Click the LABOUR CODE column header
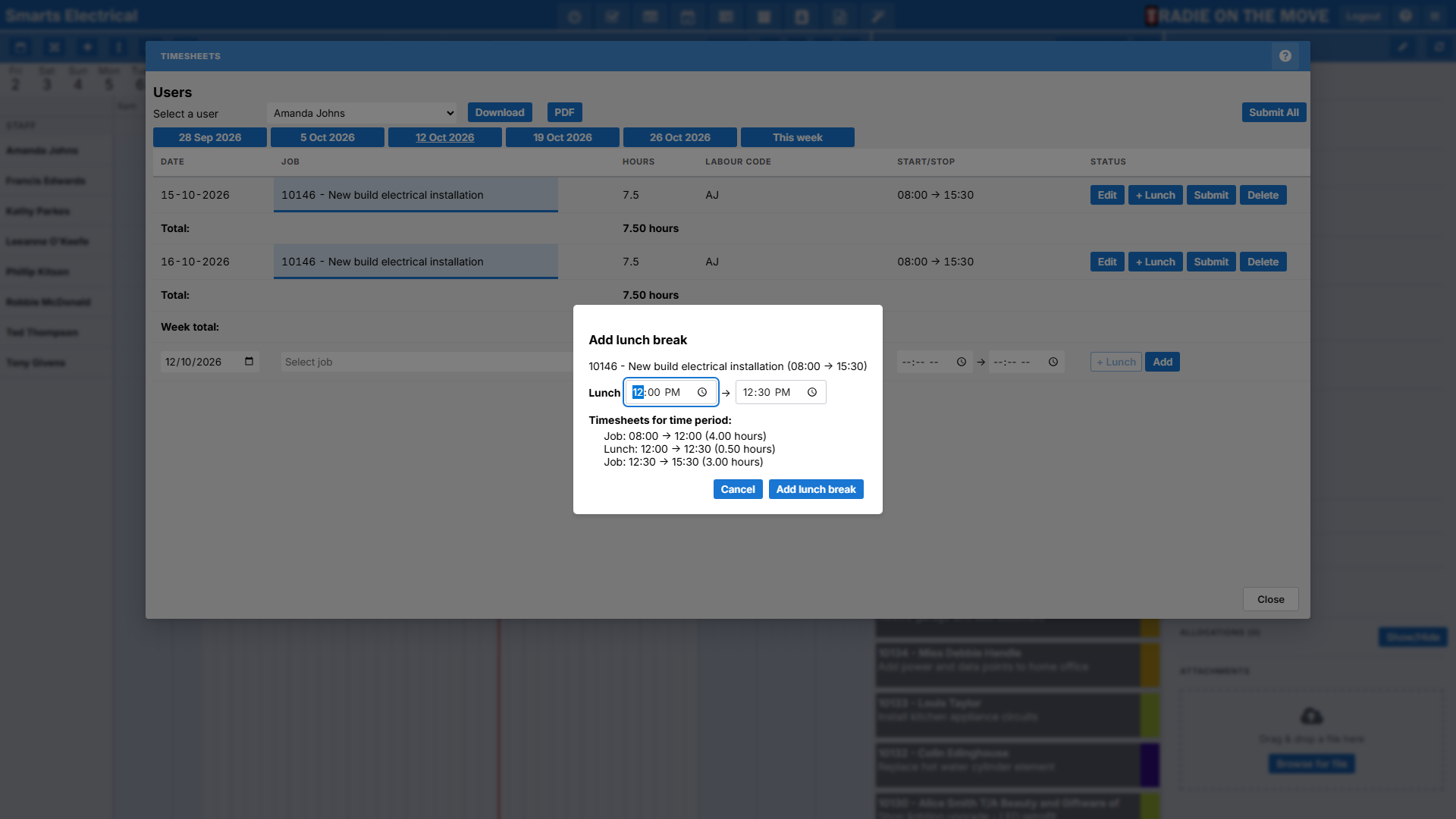The height and width of the screenshot is (819, 1456). pyautogui.click(x=738, y=162)
